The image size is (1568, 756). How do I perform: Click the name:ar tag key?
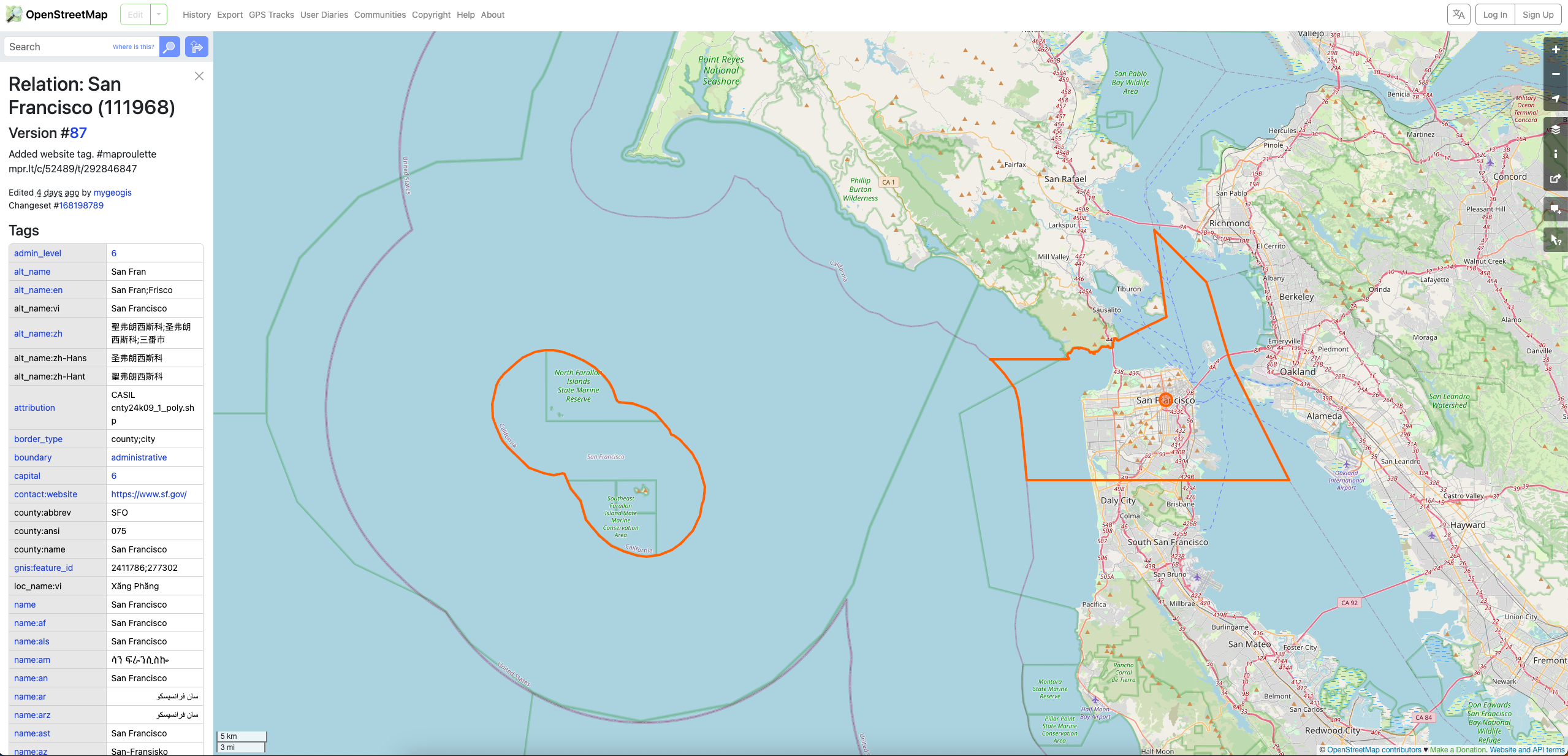coord(30,697)
